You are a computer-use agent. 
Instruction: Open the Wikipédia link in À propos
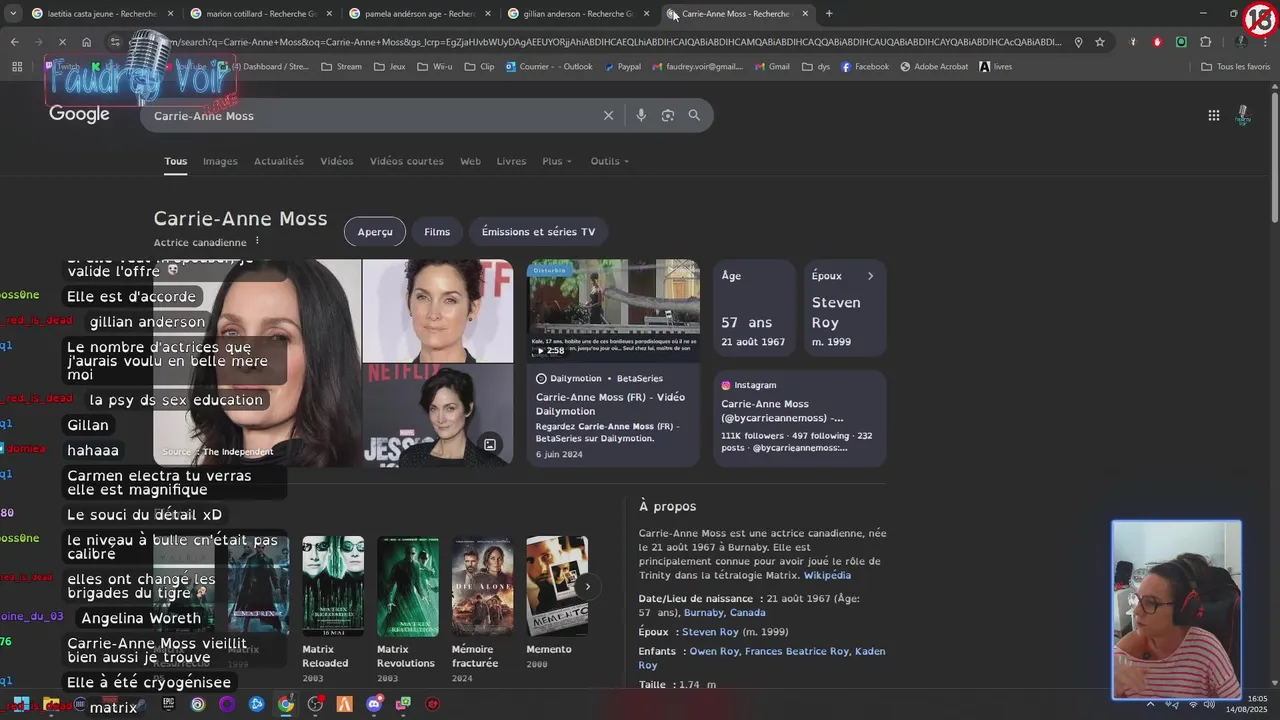tap(827, 575)
